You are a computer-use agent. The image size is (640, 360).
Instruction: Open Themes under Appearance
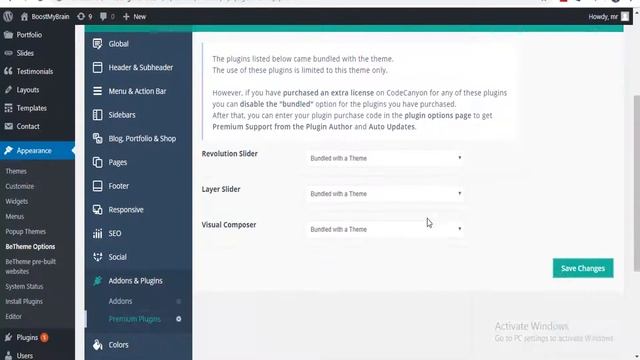[16, 171]
